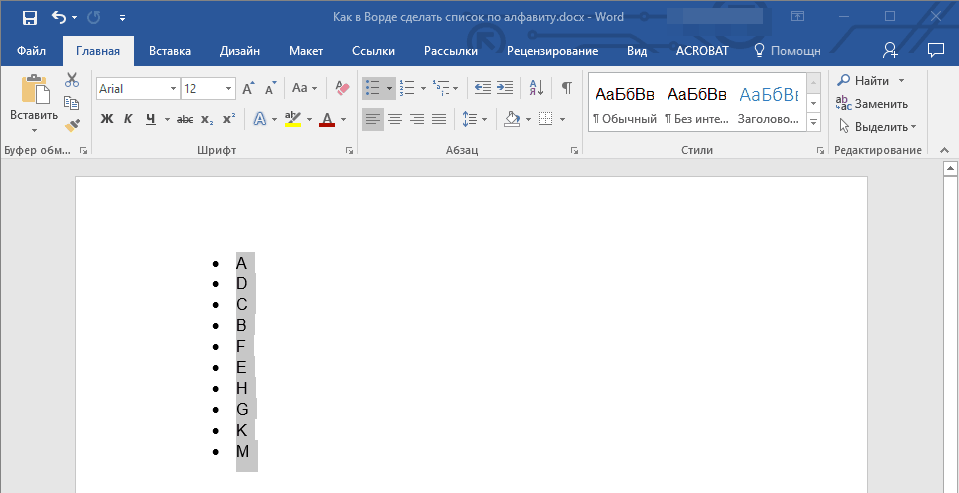Image resolution: width=959 pixels, height=493 pixels.
Task: Click the Sort (А-Я) icon
Action: 535,88
